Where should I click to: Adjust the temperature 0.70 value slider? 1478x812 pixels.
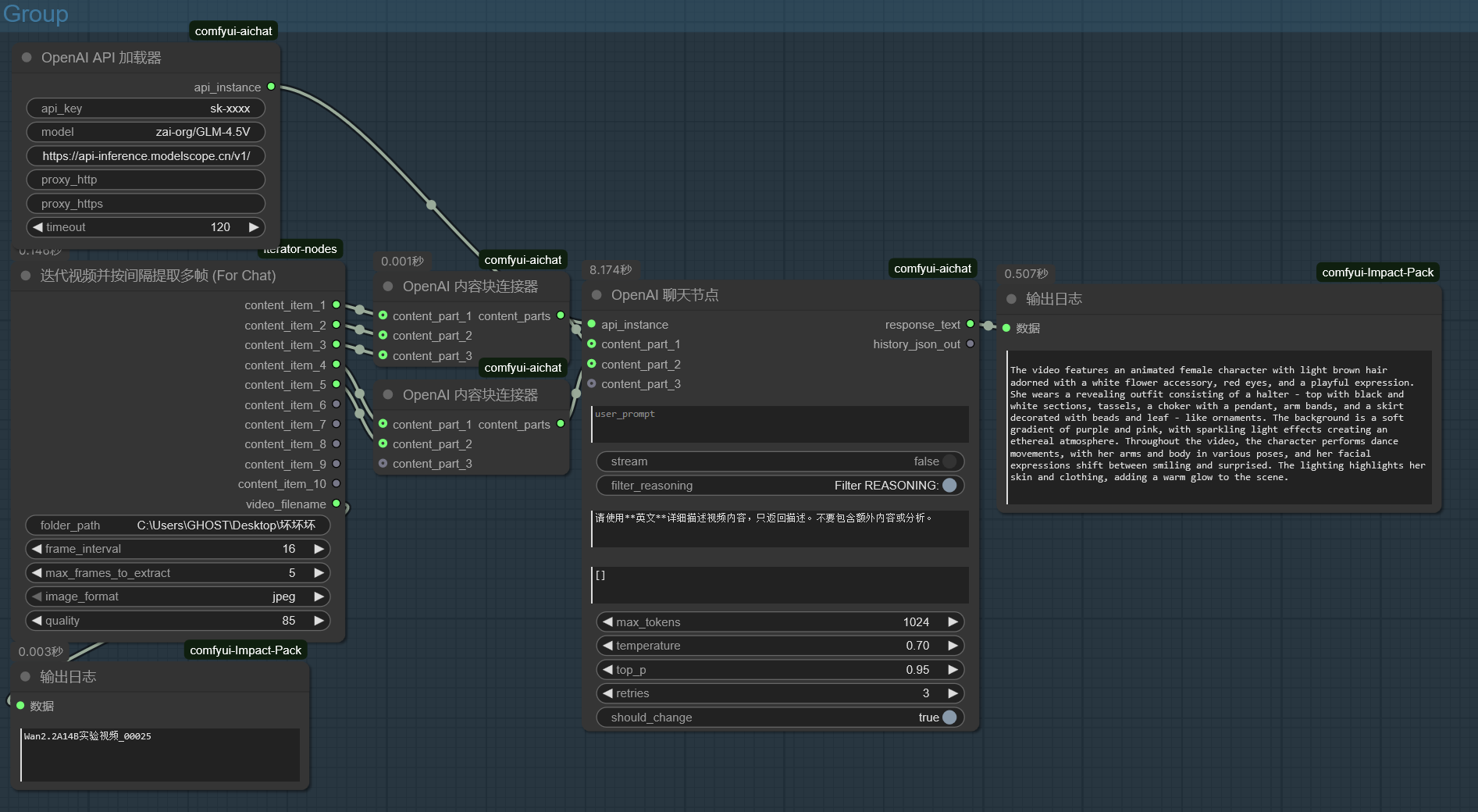780,646
